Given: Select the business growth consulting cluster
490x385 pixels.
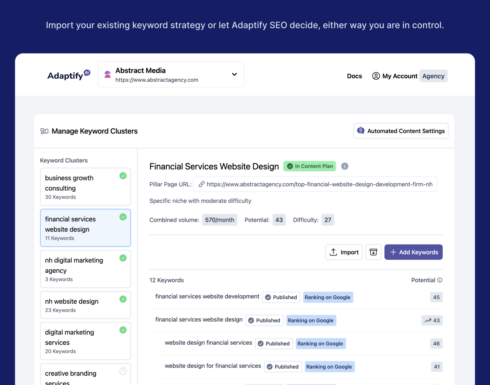Looking at the screenshot, I should [85, 187].
